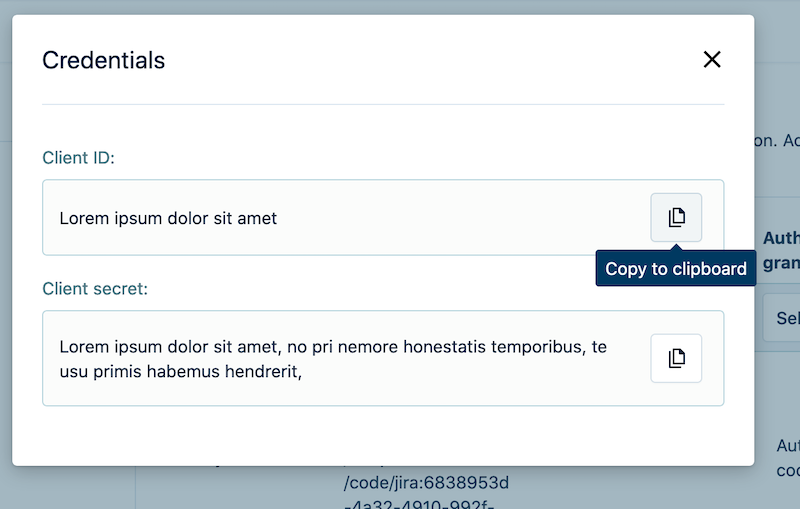Viewport: 800px width, 509px height.
Task: Click the bold 'Auth' heading behind dialog
Action: click(x=782, y=238)
